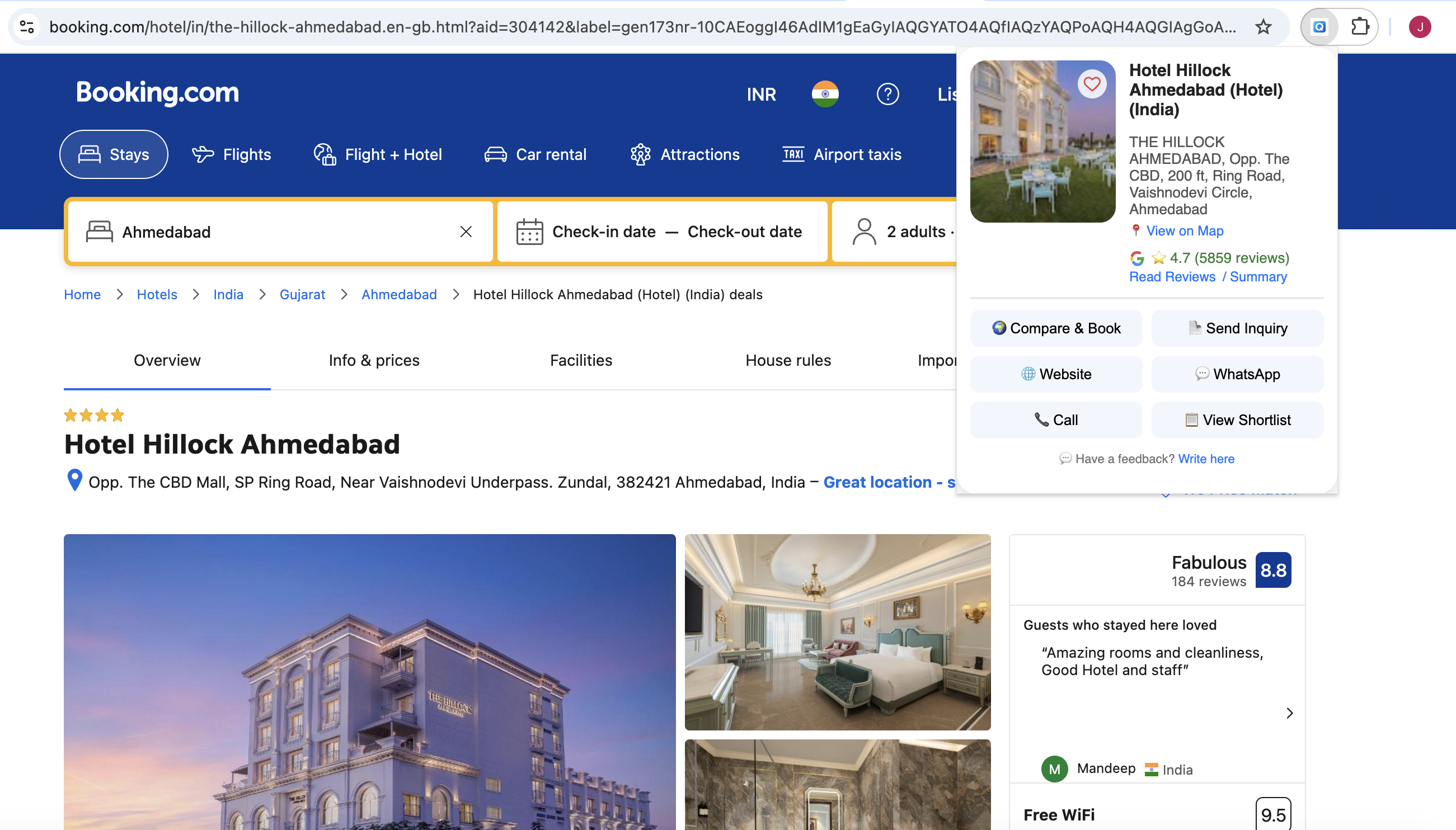The image size is (1456, 830).
Task: Open the Facilities tab
Action: click(x=581, y=360)
